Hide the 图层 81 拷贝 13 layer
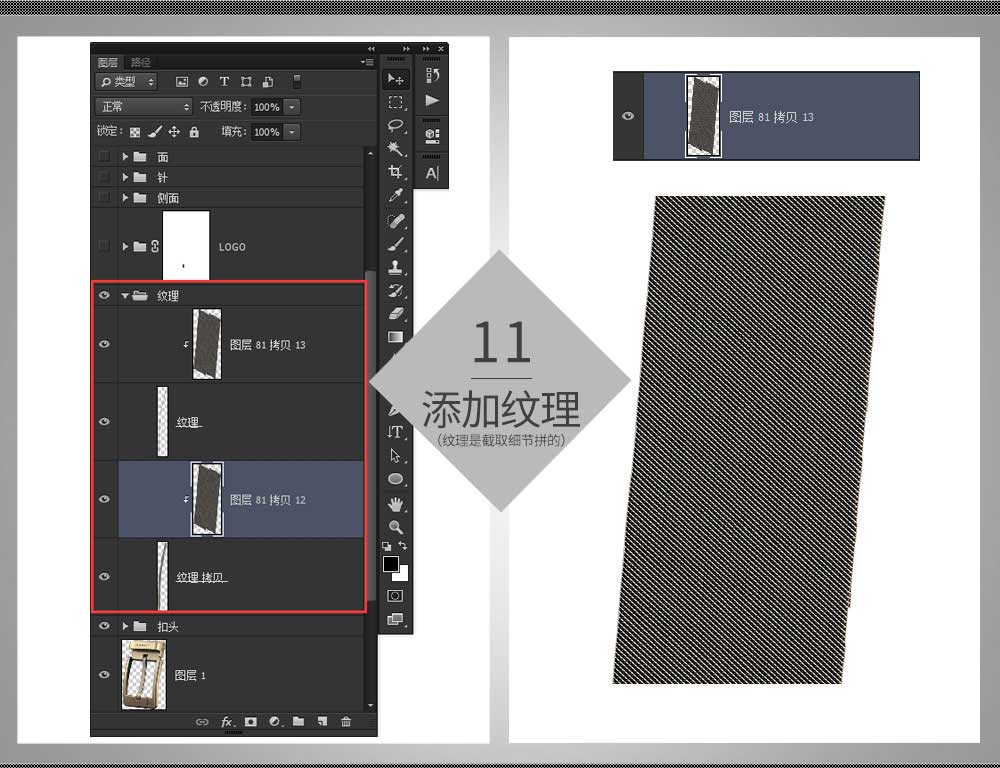The image size is (1000, 768). tap(104, 344)
